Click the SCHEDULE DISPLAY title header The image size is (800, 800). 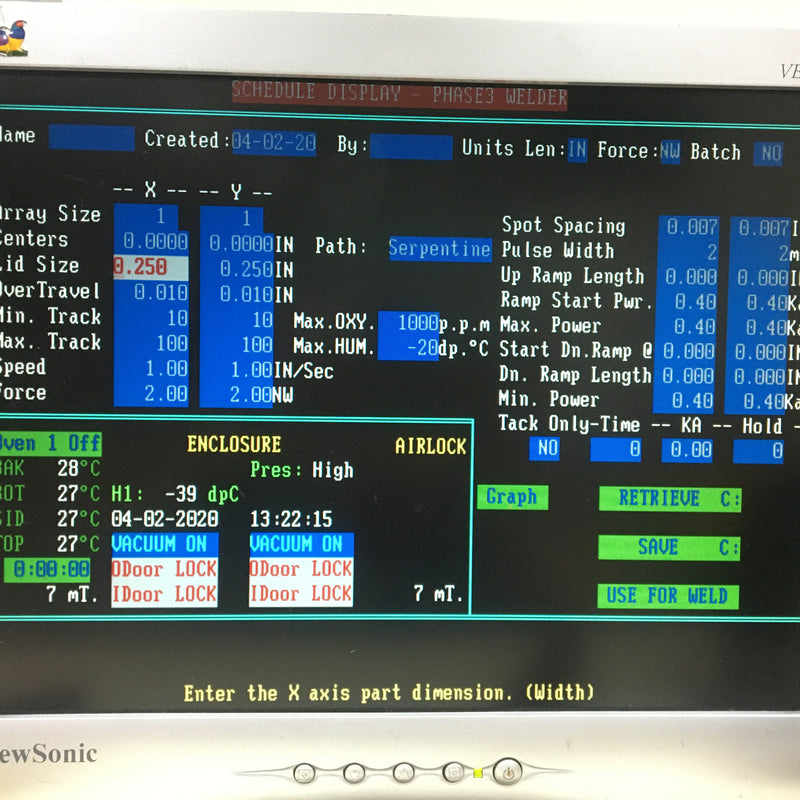click(x=399, y=94)
